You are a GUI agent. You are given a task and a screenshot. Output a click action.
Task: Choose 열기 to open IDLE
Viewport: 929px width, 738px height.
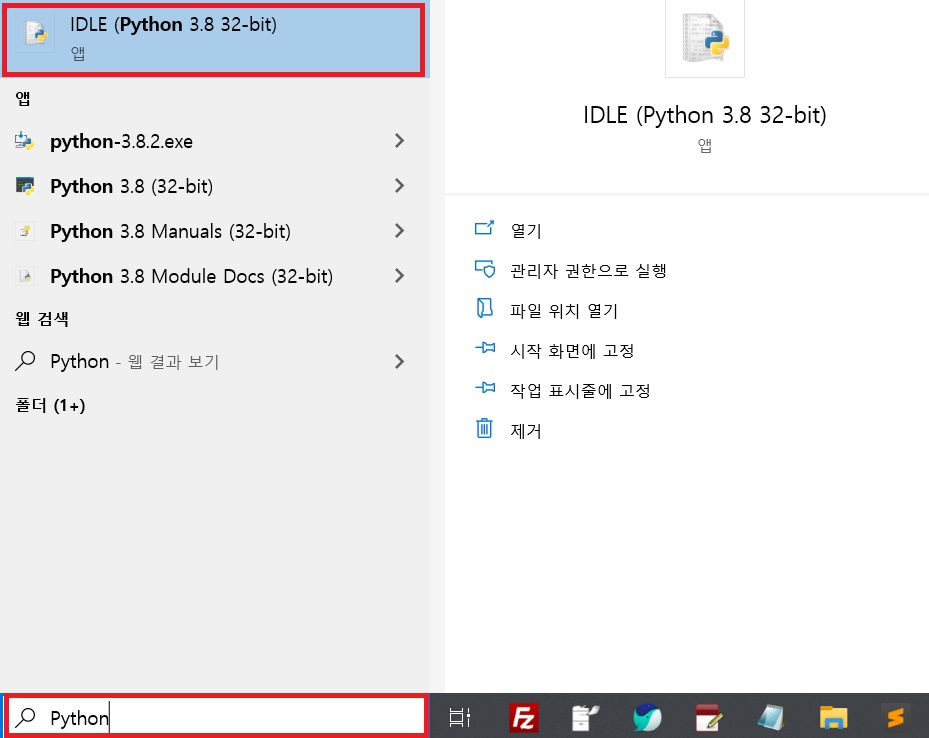526,230
